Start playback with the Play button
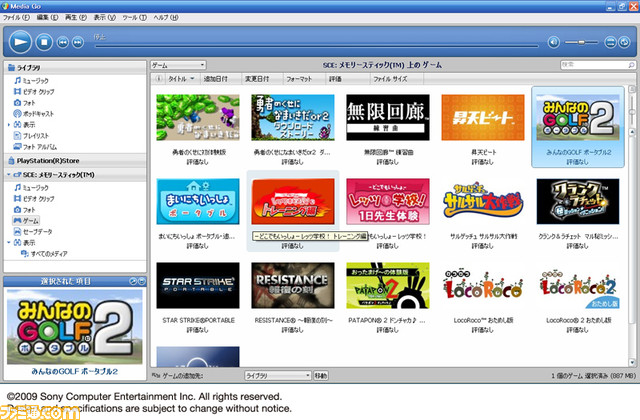 pos(20,42)
